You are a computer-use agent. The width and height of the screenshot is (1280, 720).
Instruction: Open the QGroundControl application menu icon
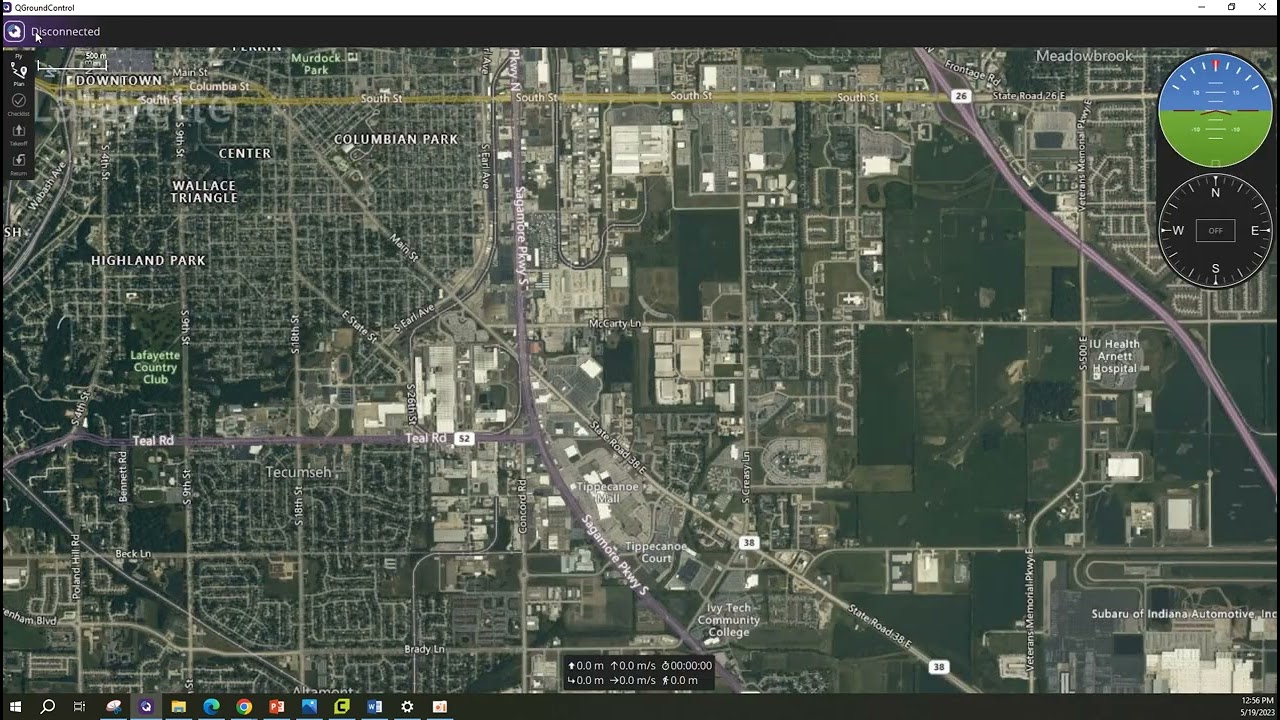(14, 32)
